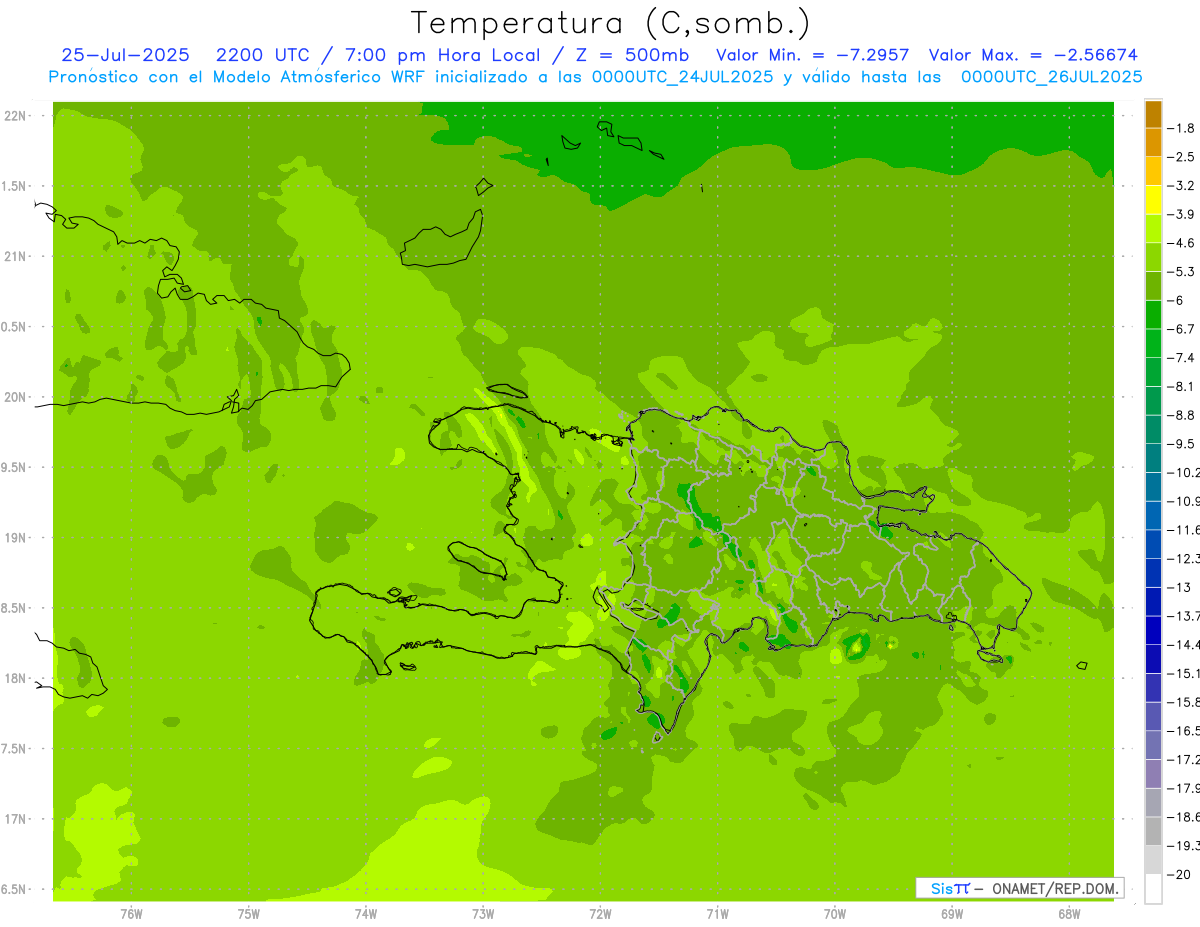This screenshot has height=927, width=1200.
Task: Click the '71W' longitude axis label
Action: pos(717,914)
